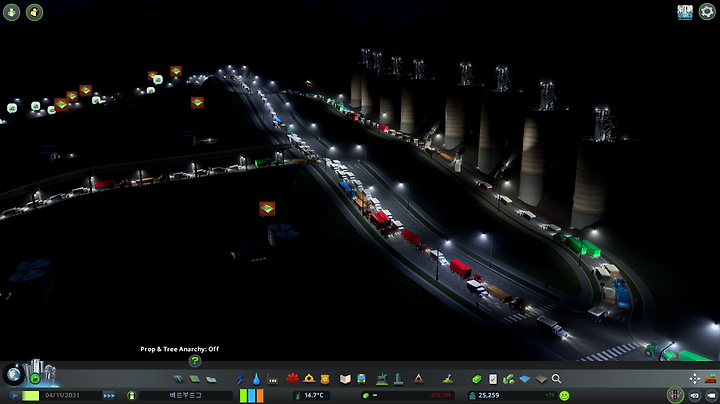The height and width of the screenshot is (404, 720).
Task: Toggle the cinematic camera button
Action: click(695, 395)
